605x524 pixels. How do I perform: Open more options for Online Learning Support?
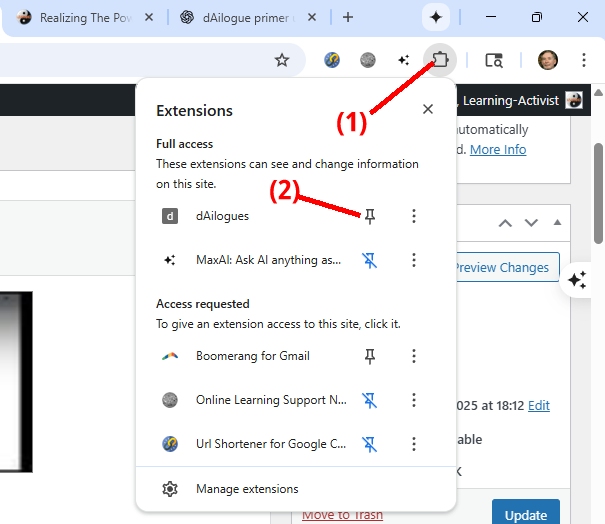[414, 400]
